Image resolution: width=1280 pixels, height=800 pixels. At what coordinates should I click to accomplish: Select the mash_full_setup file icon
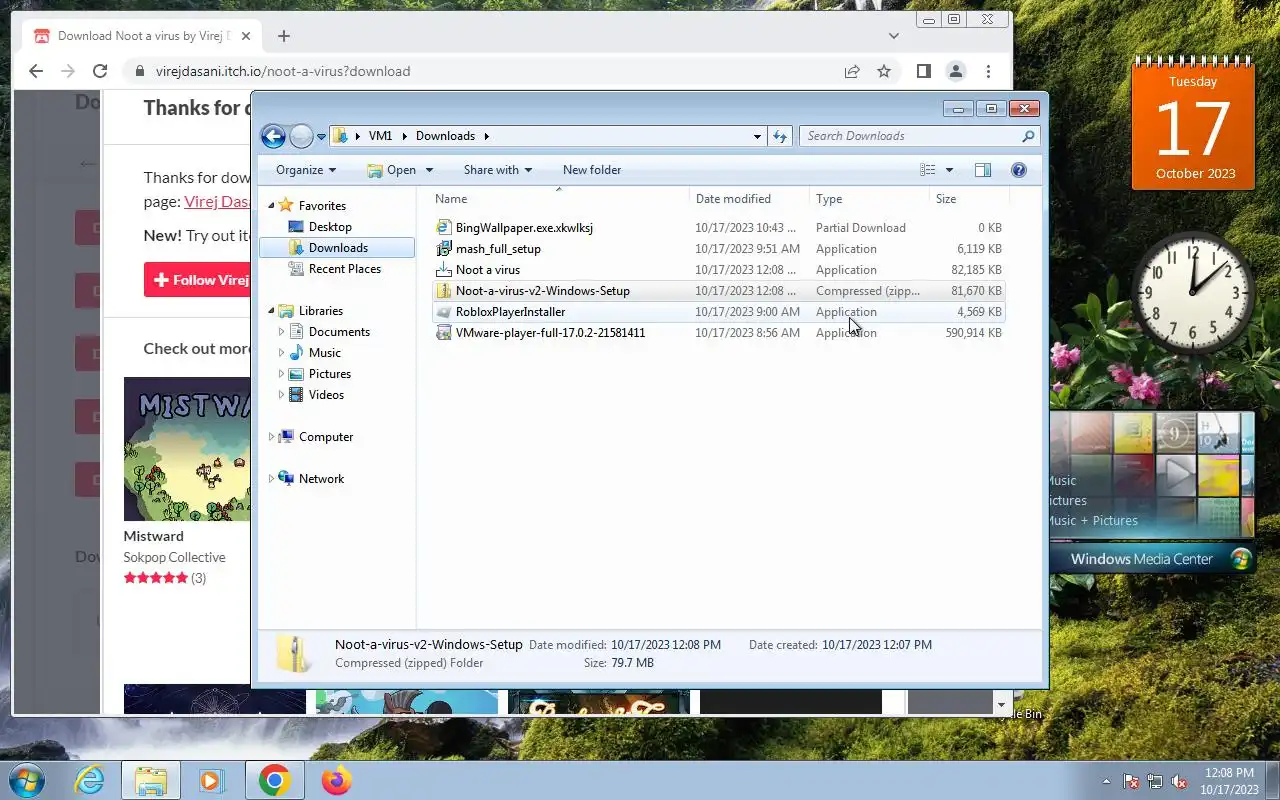tap(445, 249)
